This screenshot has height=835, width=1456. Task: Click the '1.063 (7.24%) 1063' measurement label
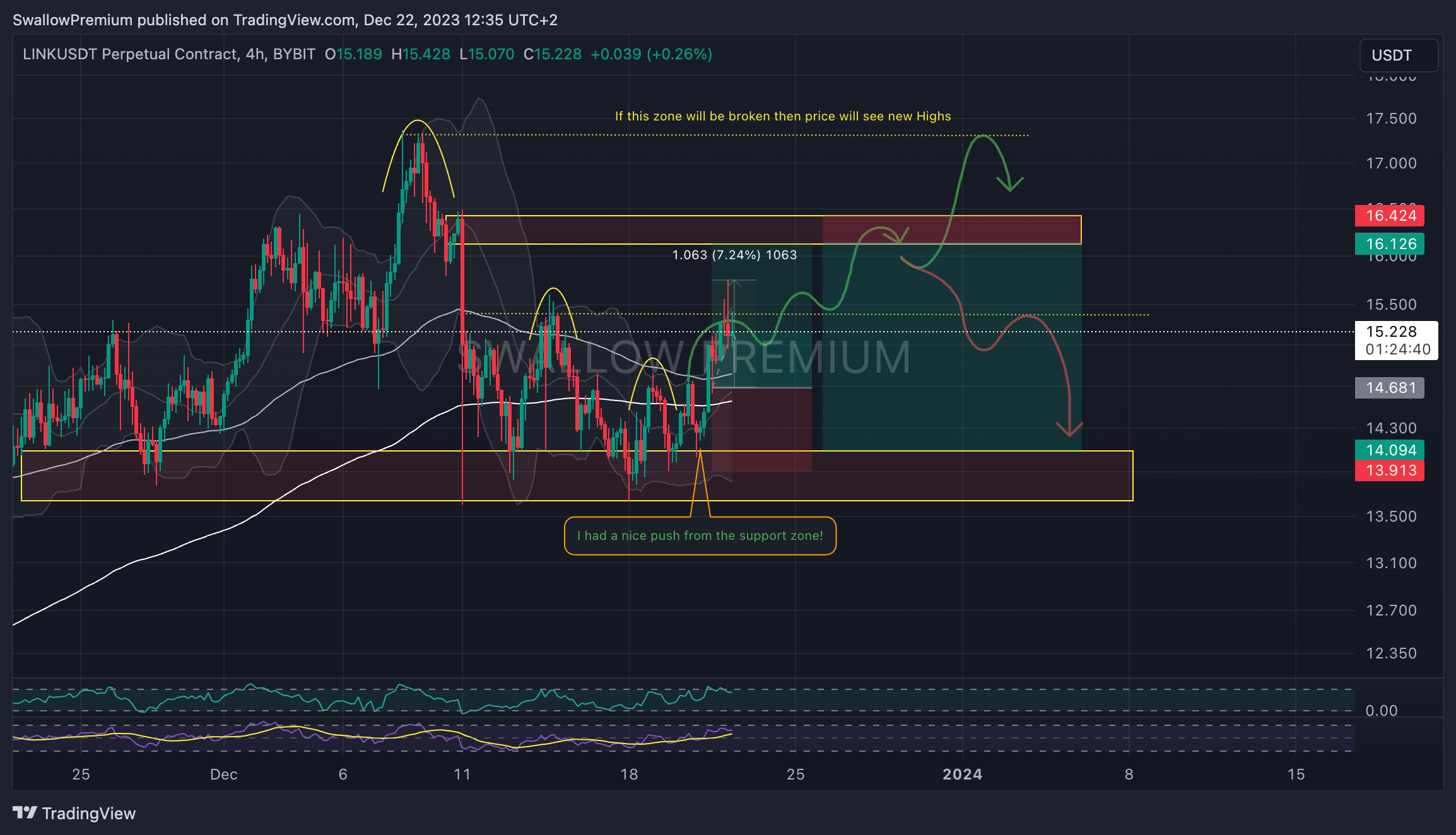[x=734, y=255]
